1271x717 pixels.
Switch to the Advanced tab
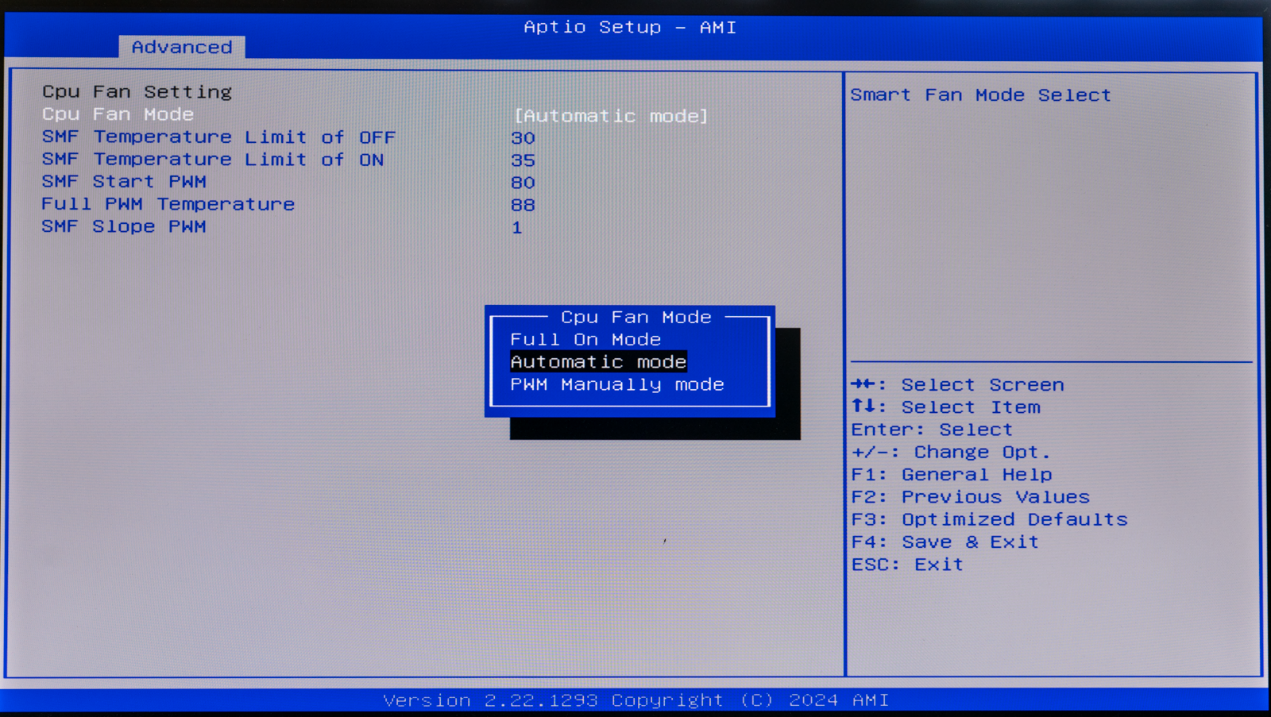181,47
